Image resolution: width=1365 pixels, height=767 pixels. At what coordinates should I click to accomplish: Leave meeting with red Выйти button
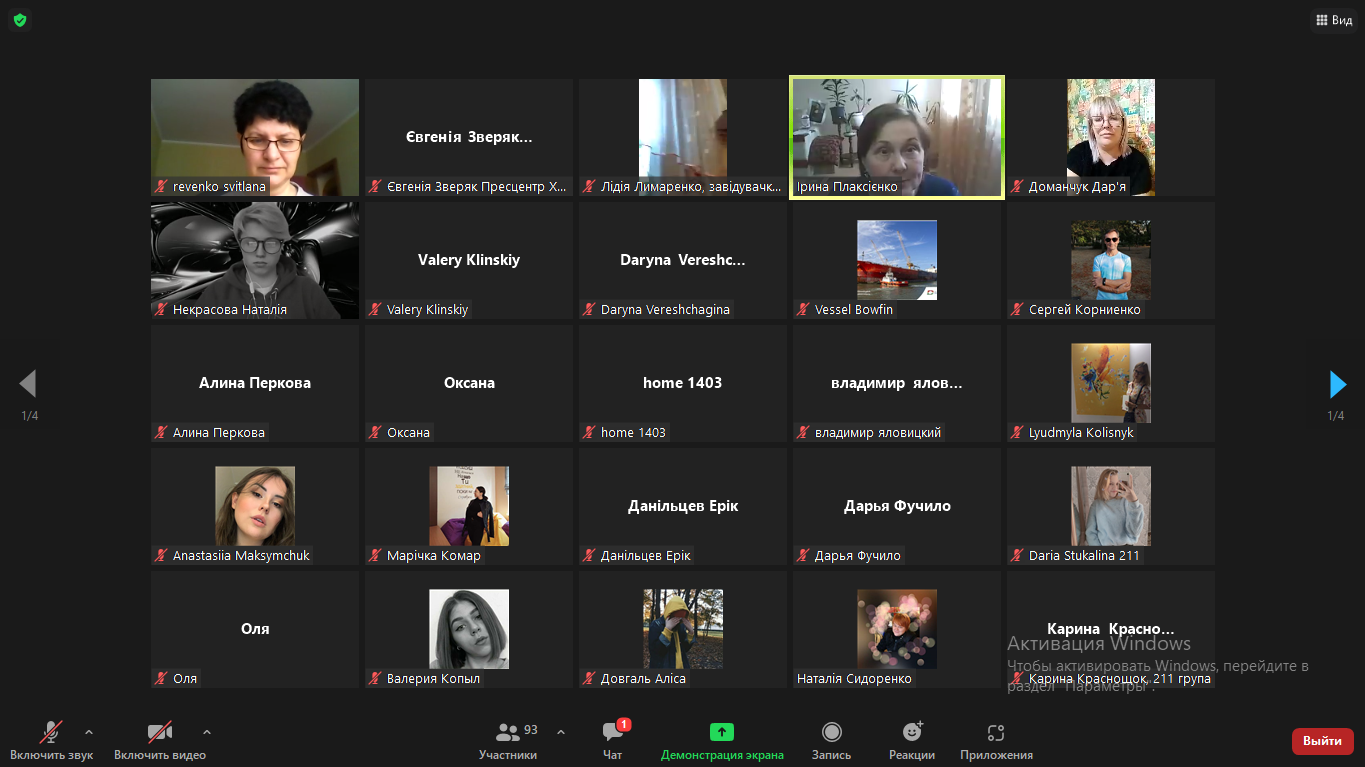point(1323,741)
